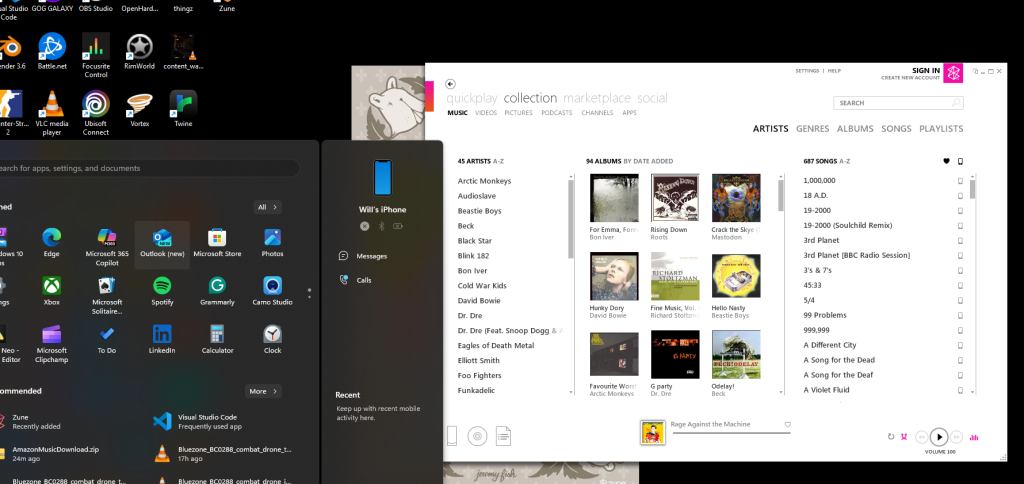
Task: Click SIGN IN in Zune
Action: 926,71
